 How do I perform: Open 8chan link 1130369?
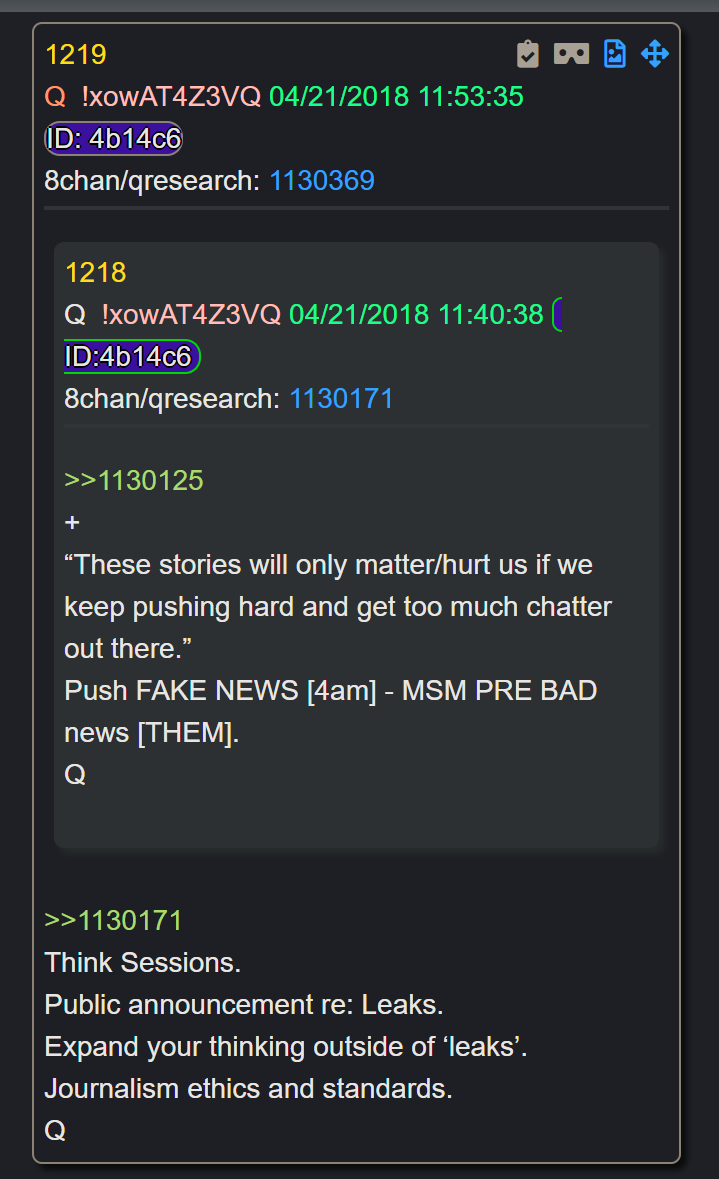pyautogui.click(x=322, y=180)
